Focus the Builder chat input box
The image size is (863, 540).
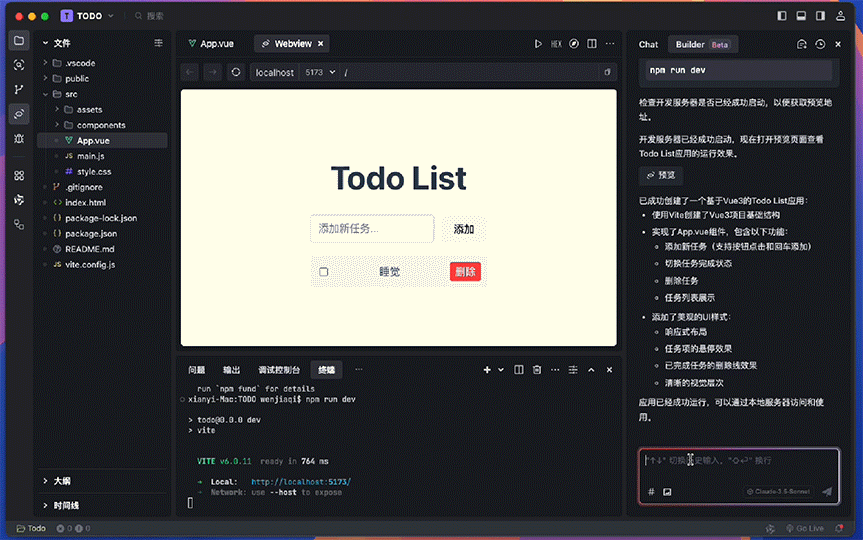(x=739, y=476)
